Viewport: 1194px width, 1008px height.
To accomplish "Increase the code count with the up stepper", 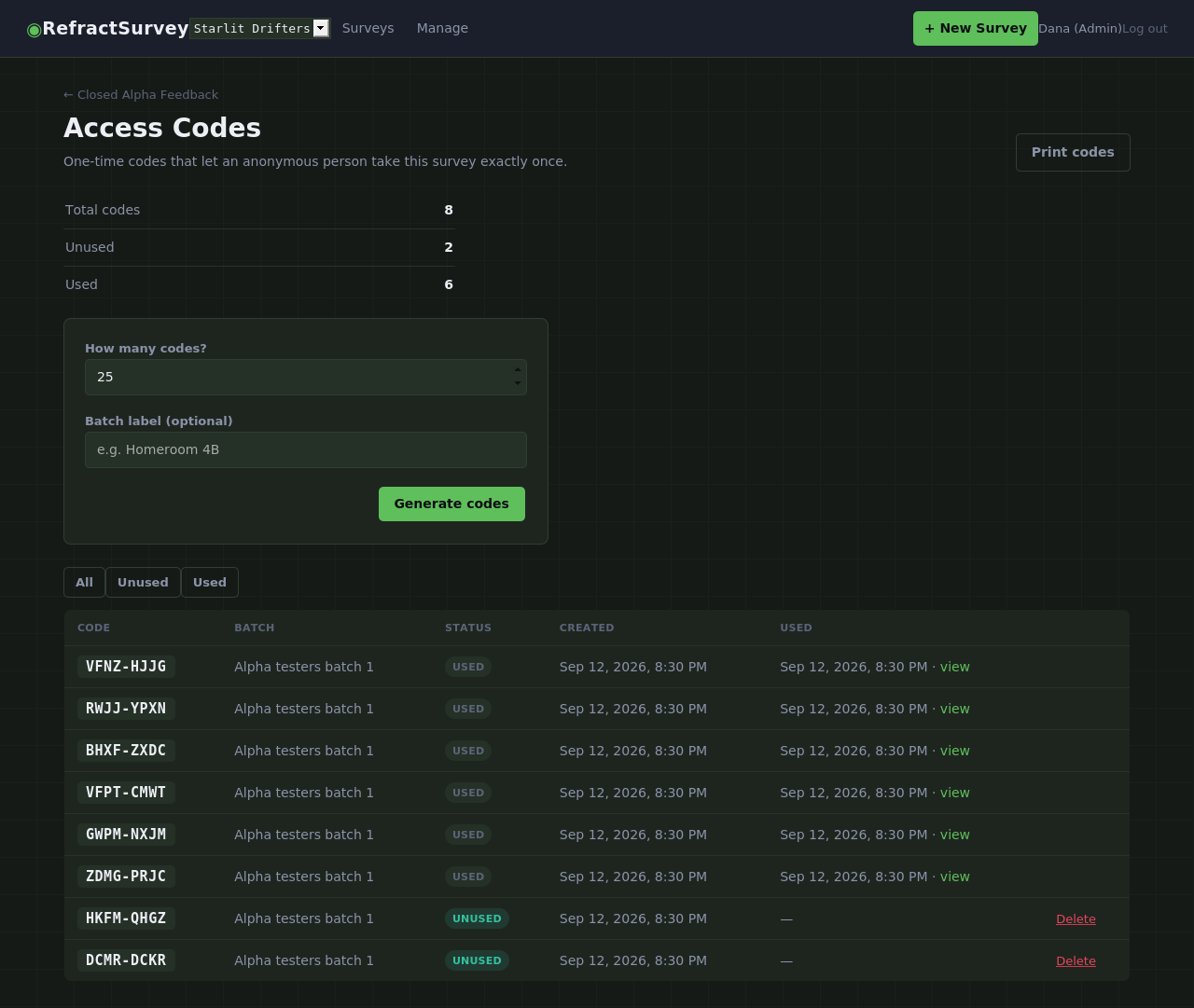I will point(518,370).
